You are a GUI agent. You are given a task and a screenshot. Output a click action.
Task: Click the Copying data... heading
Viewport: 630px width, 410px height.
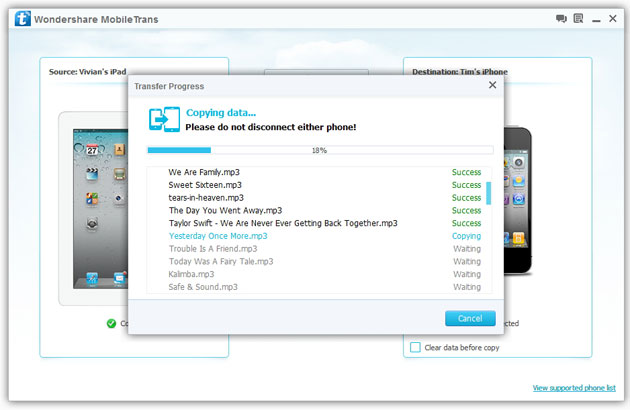point(221,113)
